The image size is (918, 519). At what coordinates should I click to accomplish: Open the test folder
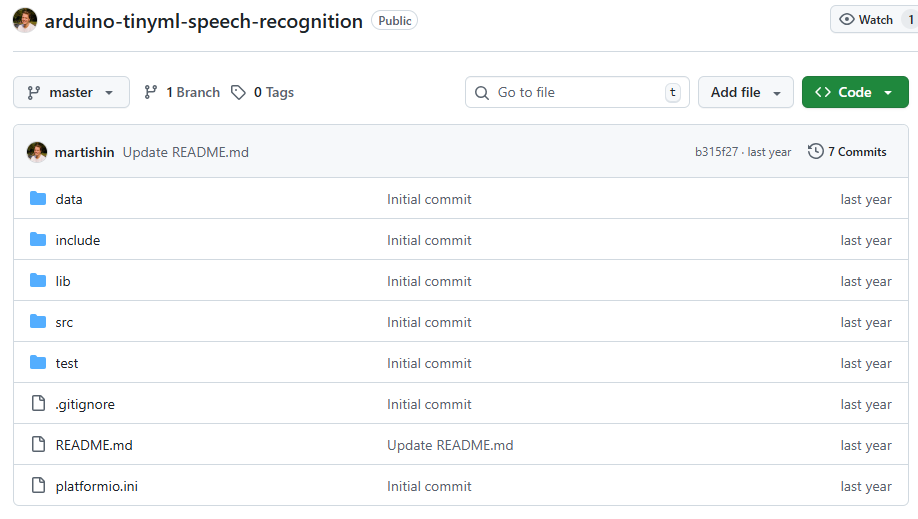(x=67, y=363)
